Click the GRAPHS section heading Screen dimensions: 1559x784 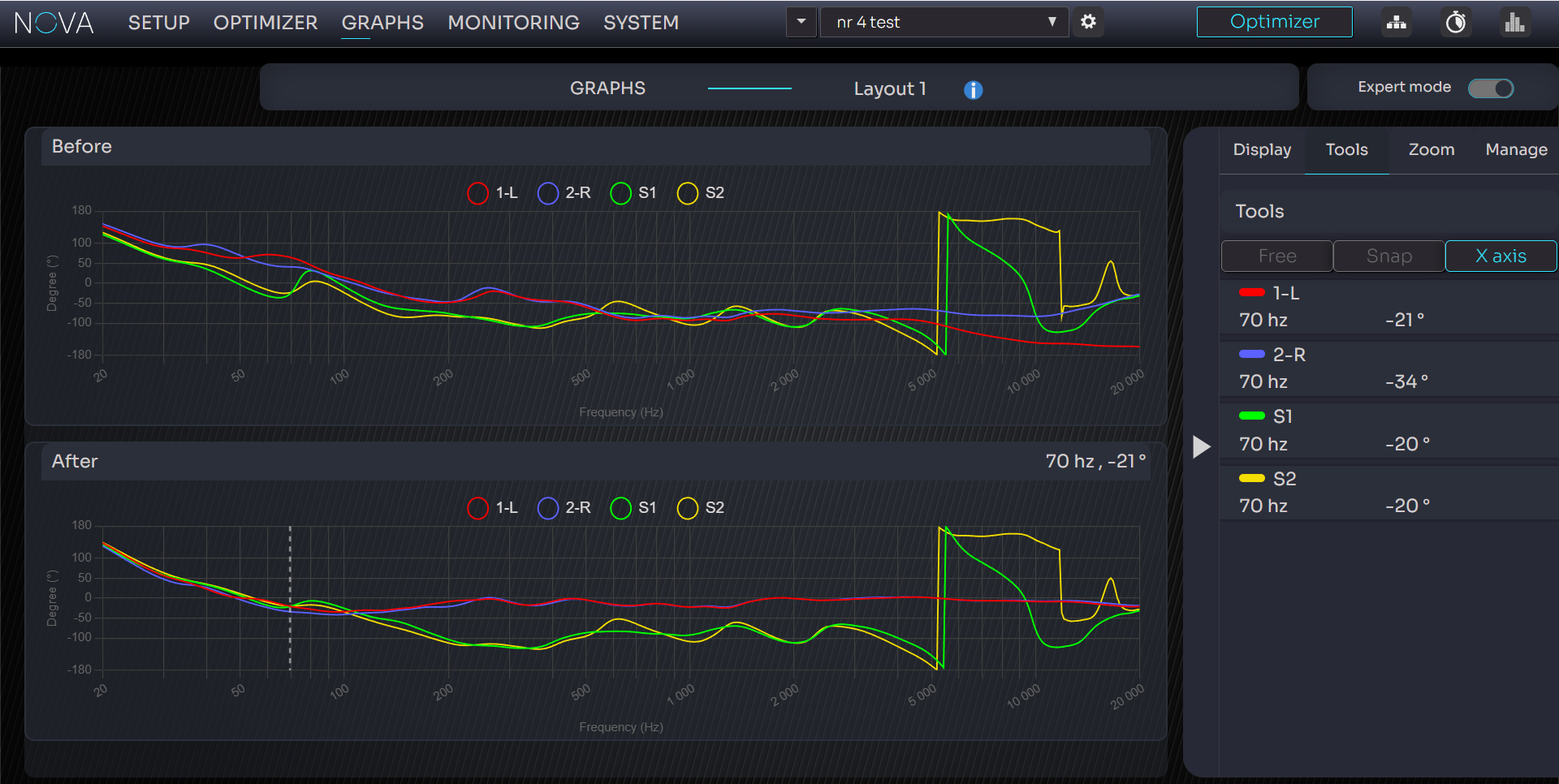point(607,88)
